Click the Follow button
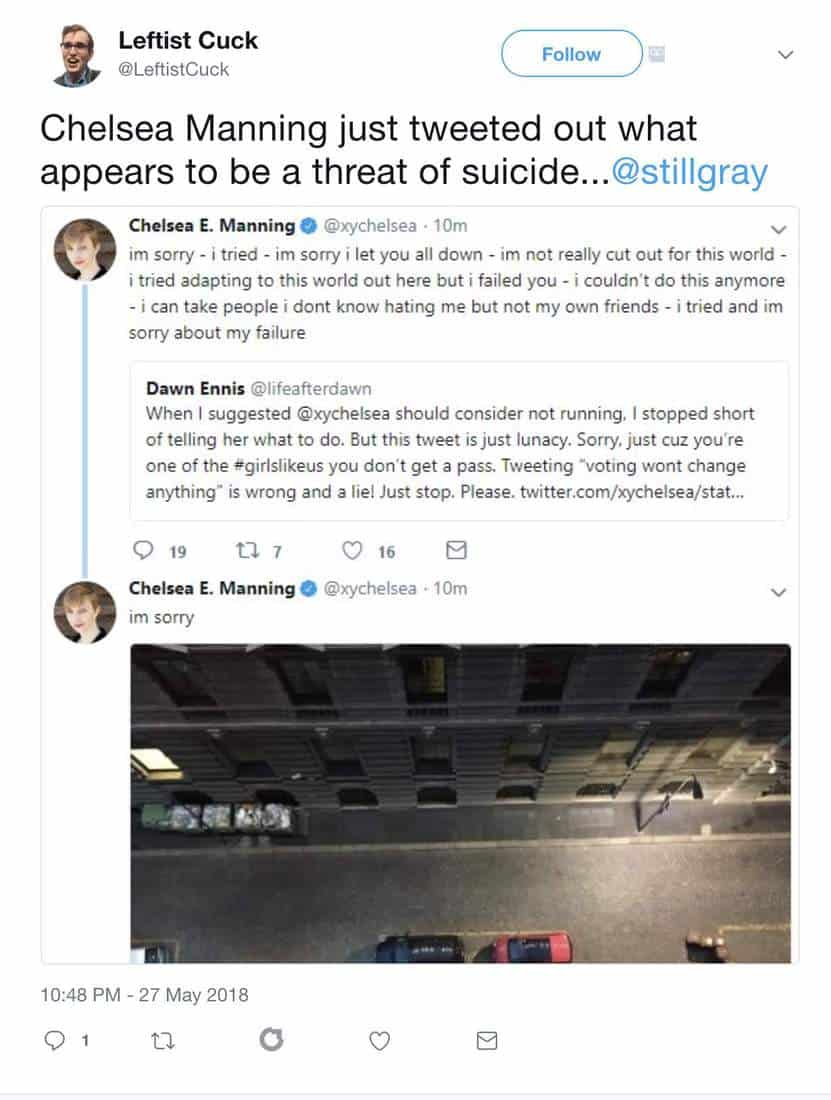This screenshot has width=831, height=1100. coord(571,54)
